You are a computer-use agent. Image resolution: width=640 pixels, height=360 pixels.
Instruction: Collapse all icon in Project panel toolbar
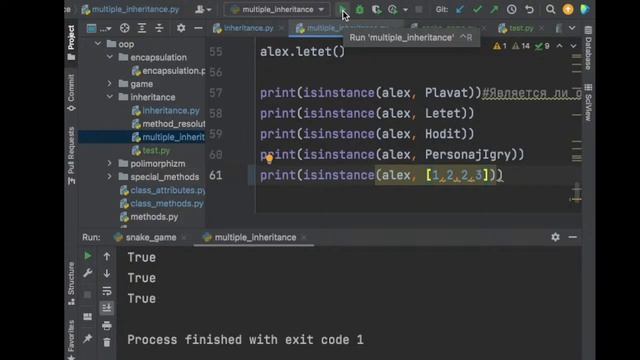pos(159,28)
